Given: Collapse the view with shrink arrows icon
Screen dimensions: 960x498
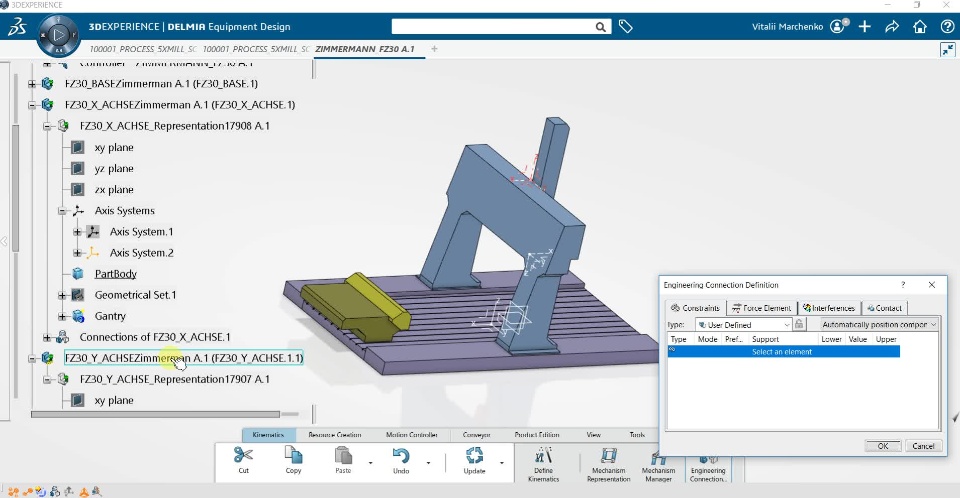Looking at the screenshot, I should (x=947, y=50).
